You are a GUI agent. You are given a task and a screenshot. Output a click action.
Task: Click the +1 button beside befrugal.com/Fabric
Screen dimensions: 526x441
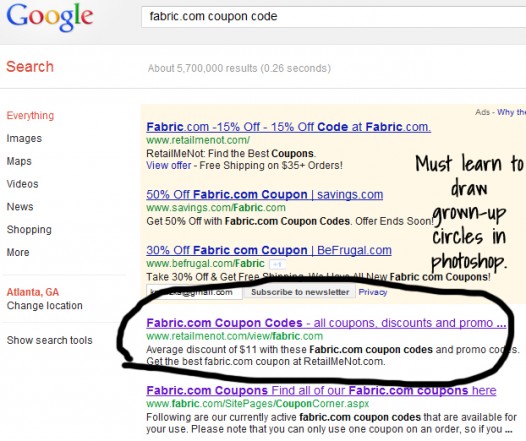click(x=277, y=264)
